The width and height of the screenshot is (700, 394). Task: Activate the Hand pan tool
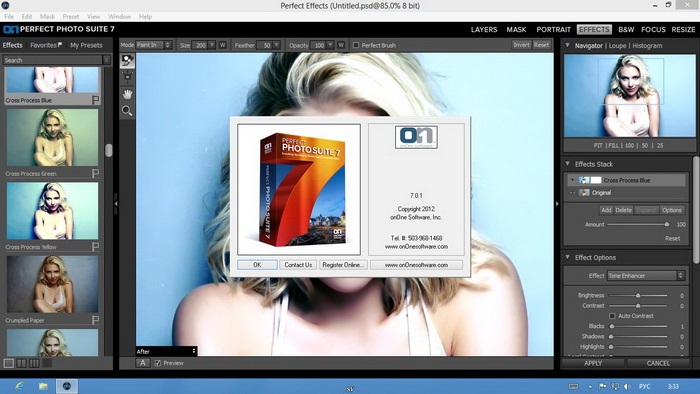pyautogui.click(x=127, y=94)
